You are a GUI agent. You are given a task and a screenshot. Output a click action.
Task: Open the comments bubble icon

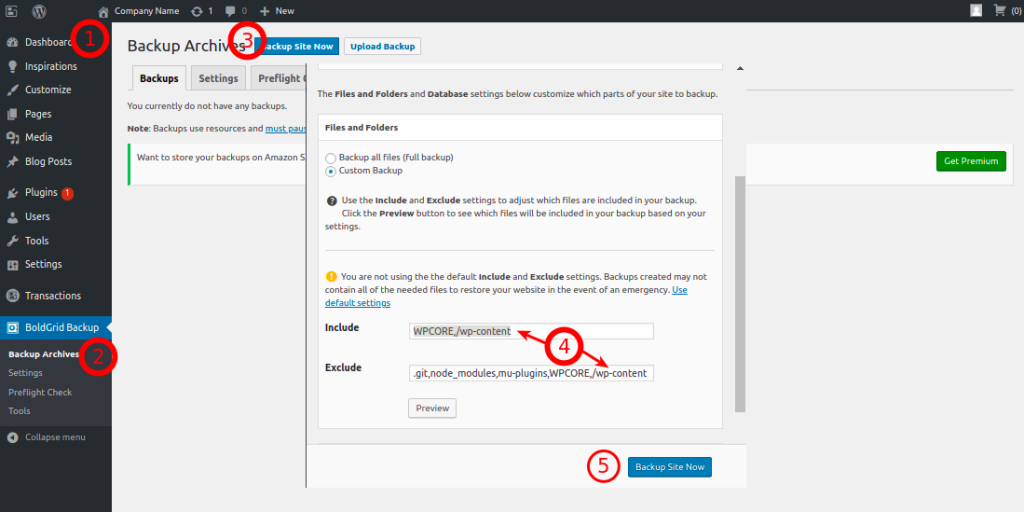230,11
